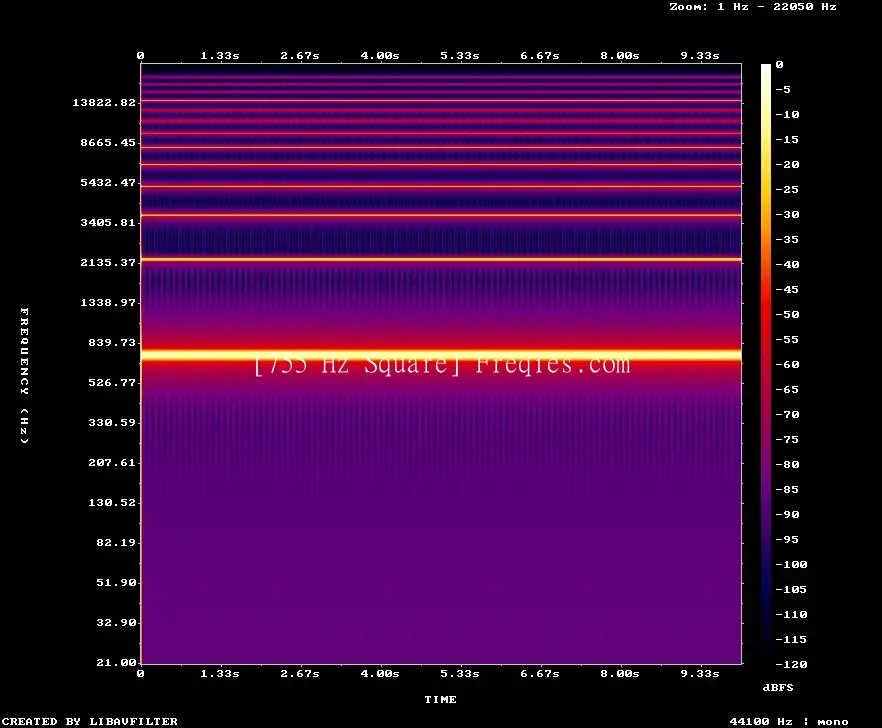Click '6.67s' on the top time axis

point(539,56)
